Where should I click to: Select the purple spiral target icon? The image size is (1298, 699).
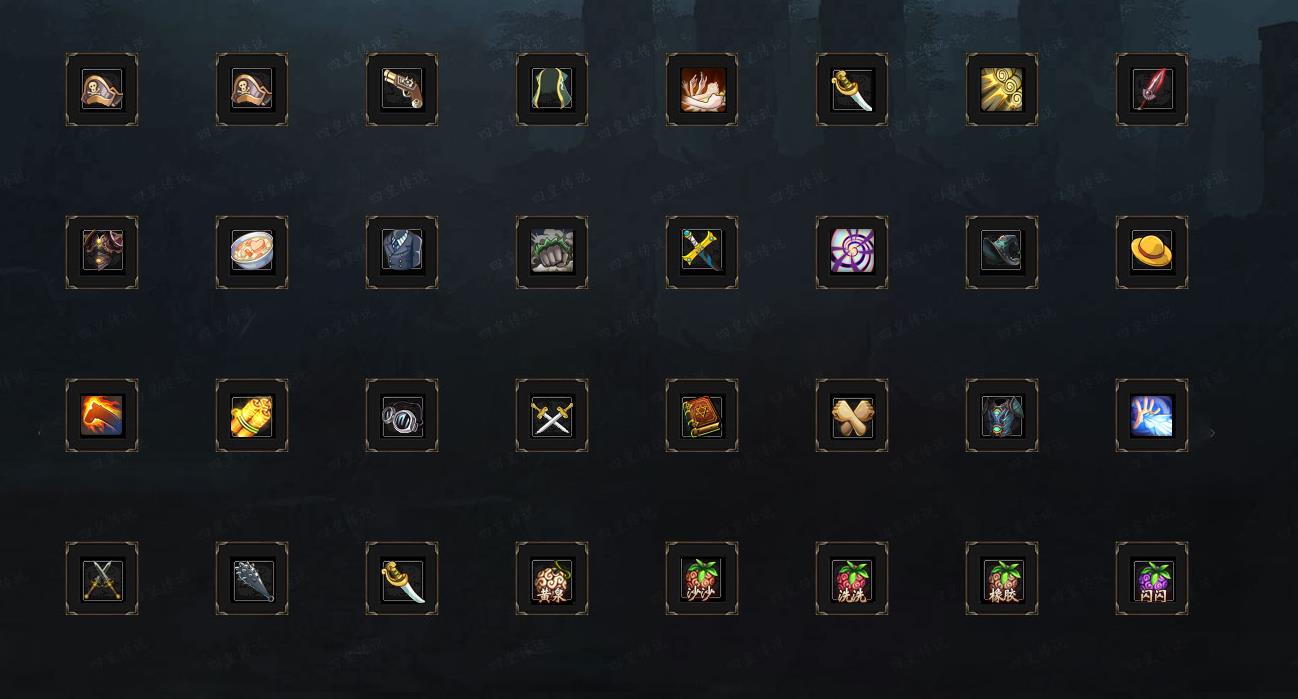click(x=852, y=252)
